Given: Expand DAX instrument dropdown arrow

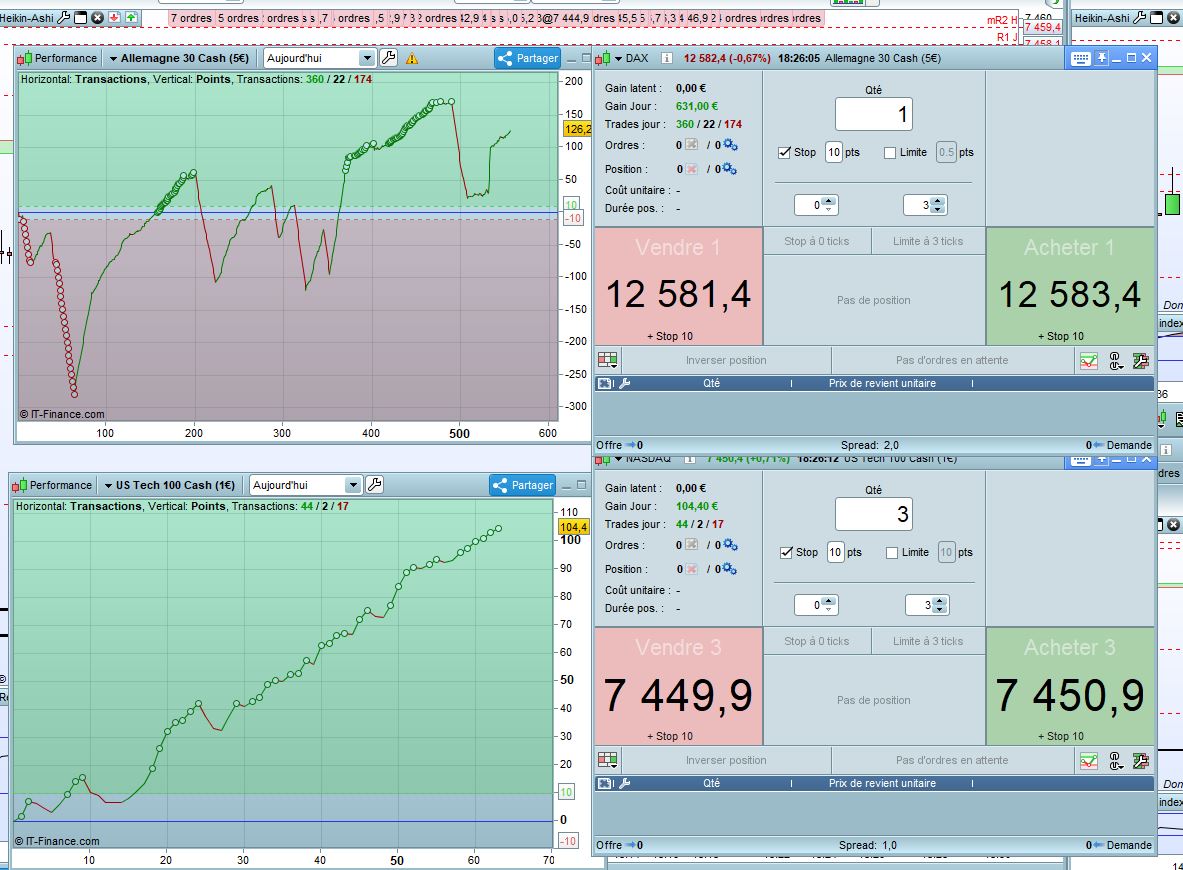Looking at the screenshot, I should pos(618,59).
